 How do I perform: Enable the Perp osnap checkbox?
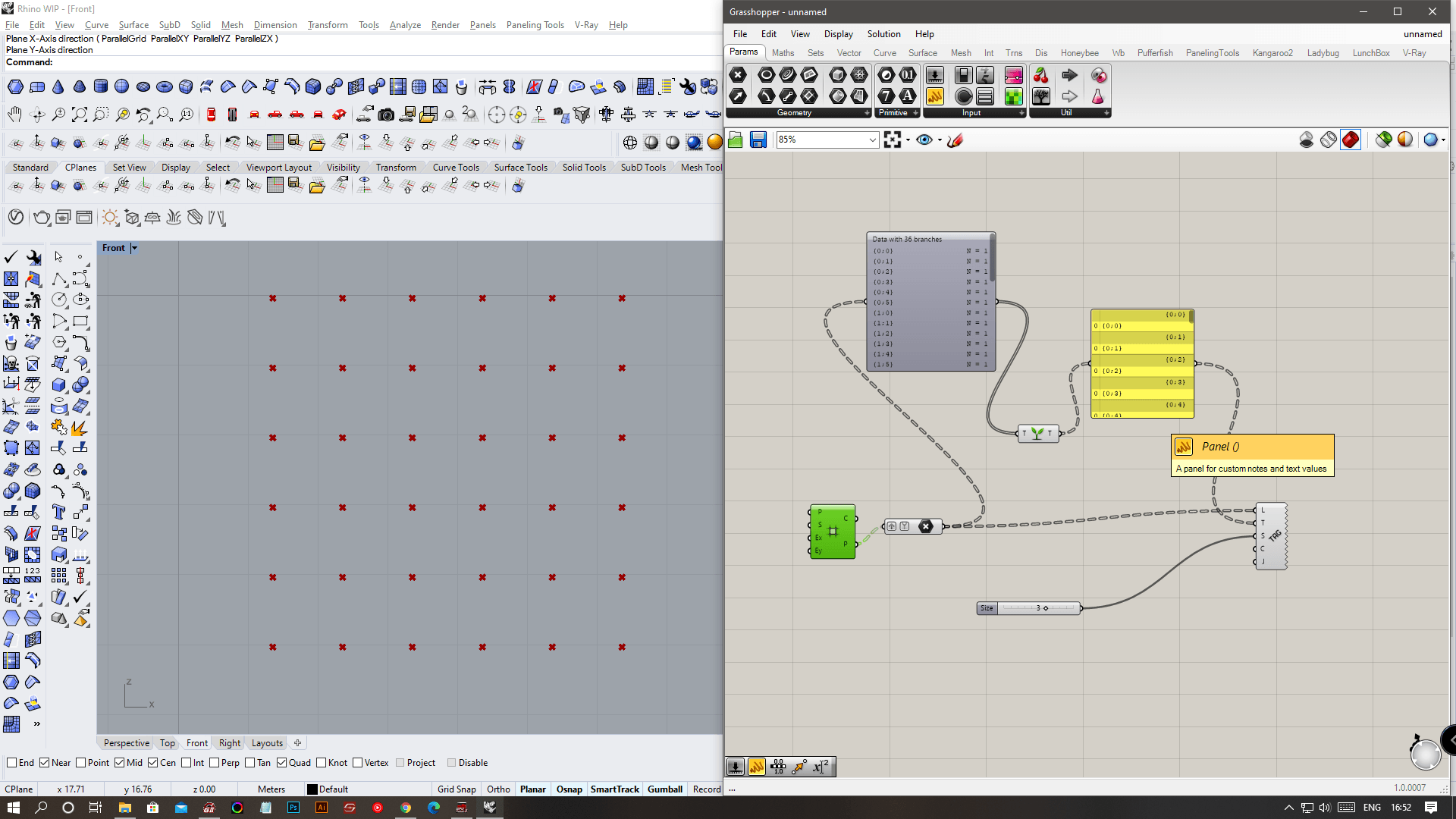coord(215,763)
